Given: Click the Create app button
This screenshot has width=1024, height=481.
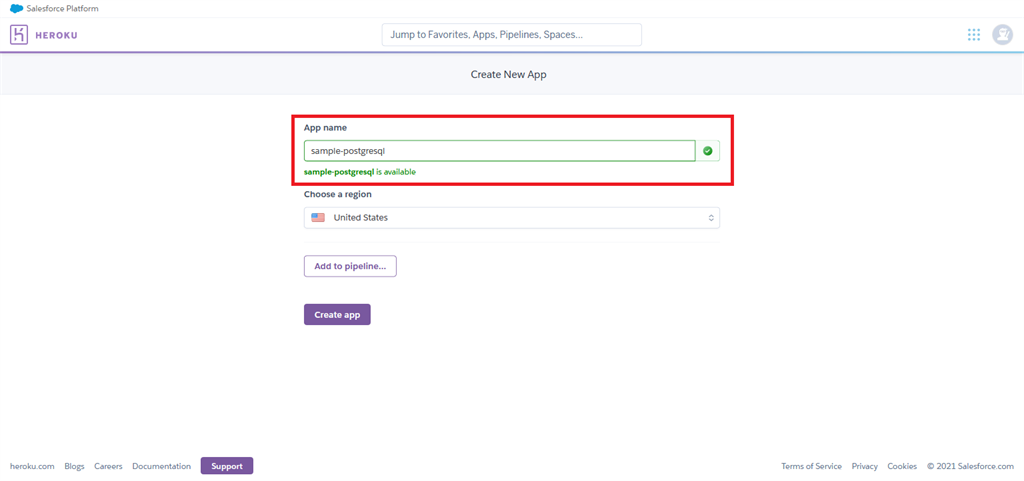Looking at the screenshot, I should click(337, 315).
